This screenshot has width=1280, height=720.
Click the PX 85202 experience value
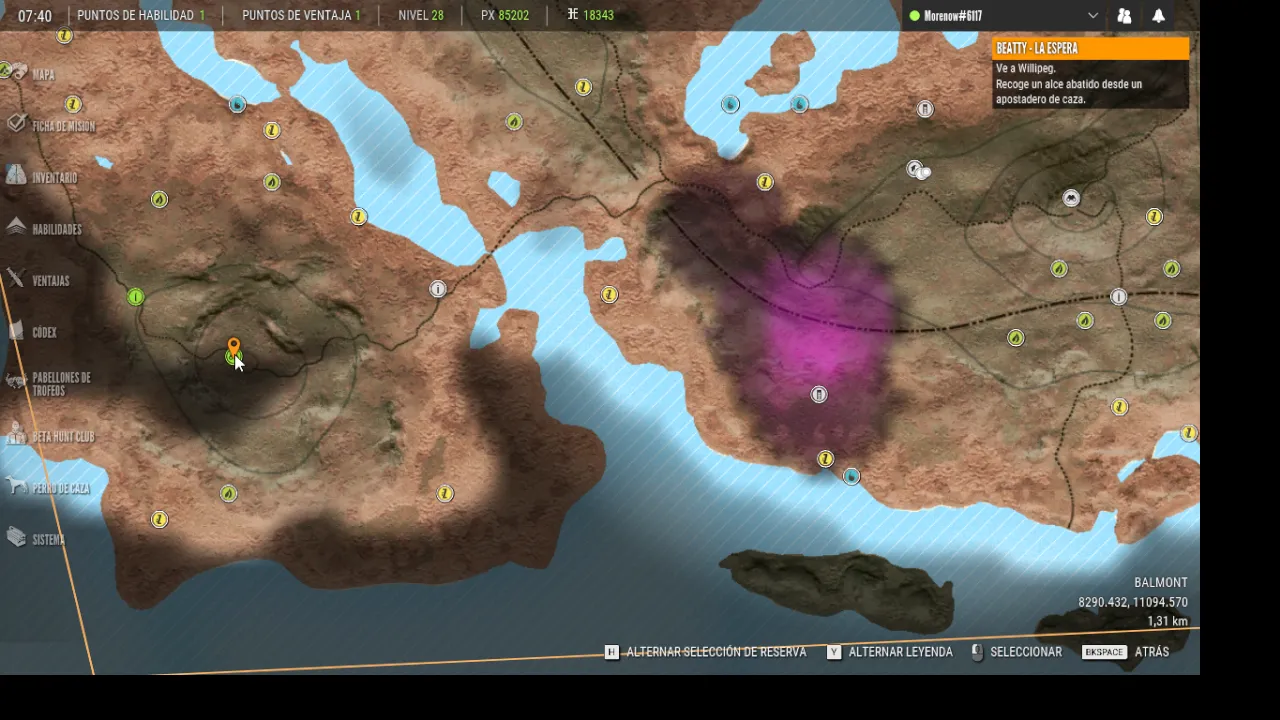click(x=505, y=15)
